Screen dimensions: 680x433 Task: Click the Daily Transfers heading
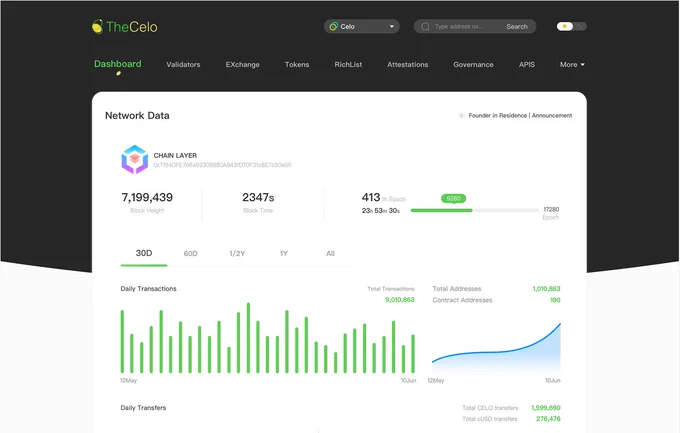[x=143, y=408]
